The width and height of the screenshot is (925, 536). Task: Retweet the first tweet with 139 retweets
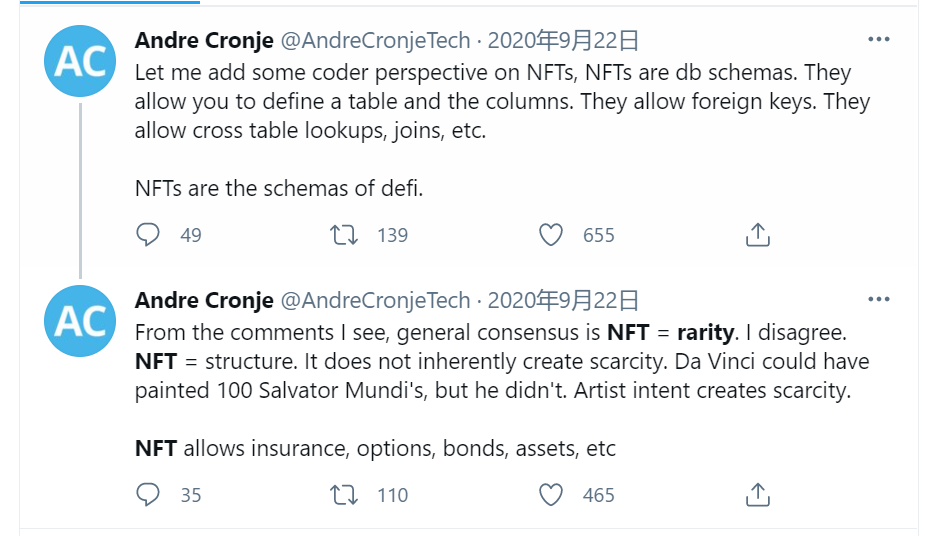[x=344, y=235]
